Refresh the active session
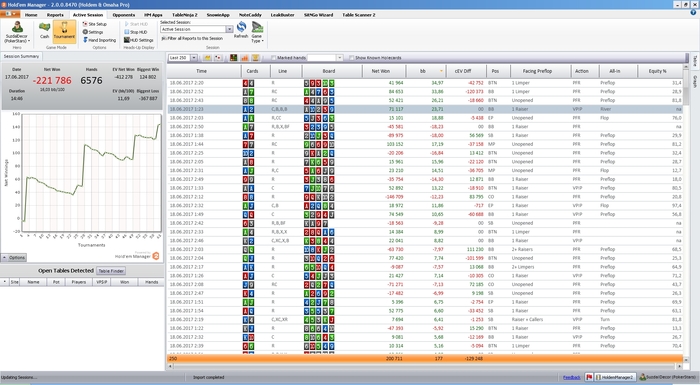Screen dimensions: 700x385 point(241,27)
